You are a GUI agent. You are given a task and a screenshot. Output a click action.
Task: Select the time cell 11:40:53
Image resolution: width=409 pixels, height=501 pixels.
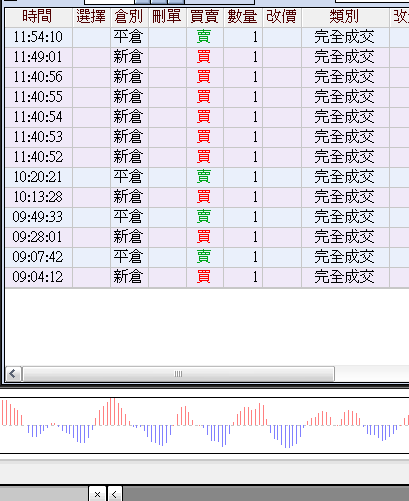pyautogui.click(x=38, y=137)
